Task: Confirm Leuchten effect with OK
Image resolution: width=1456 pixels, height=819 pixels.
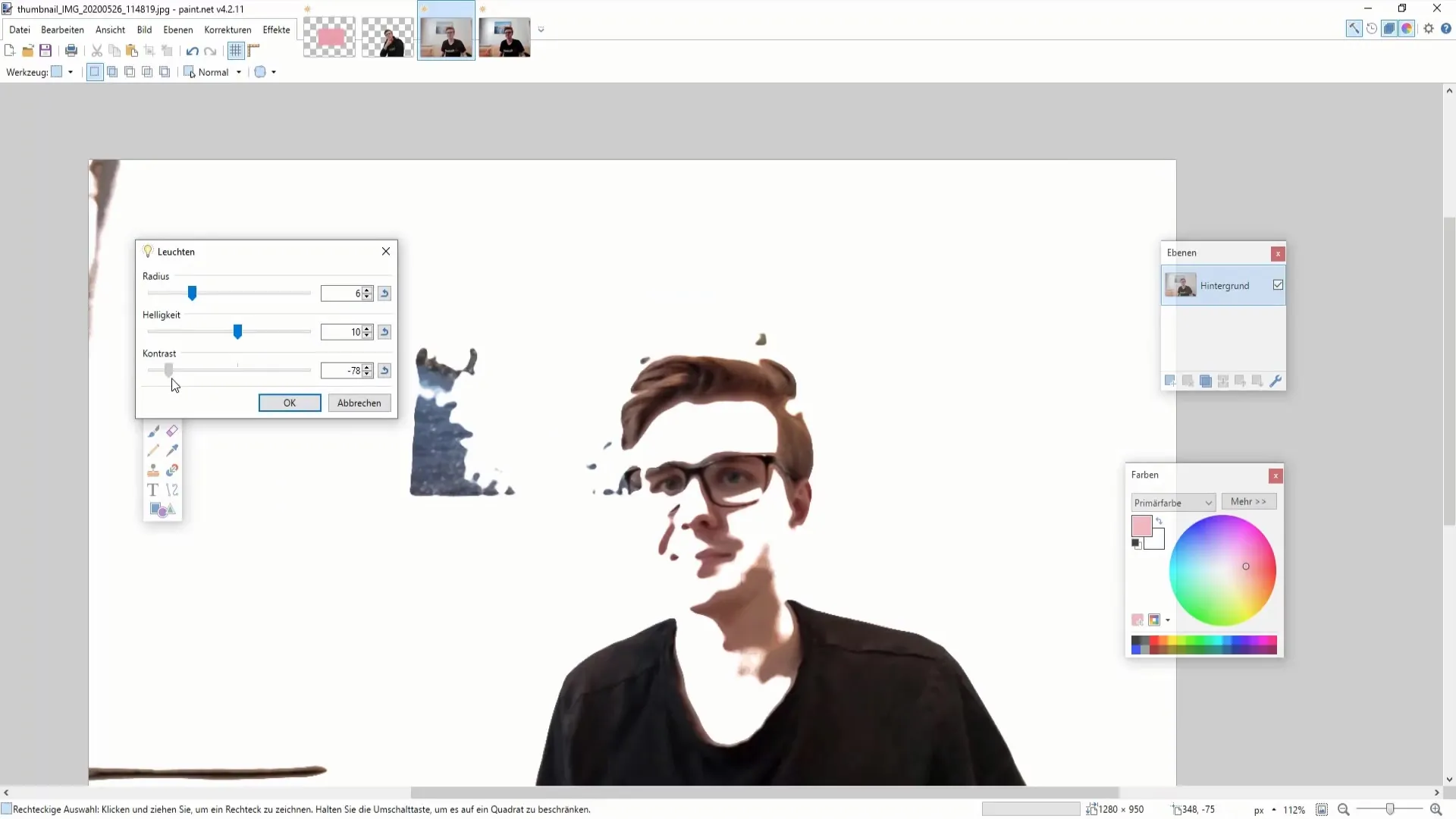Action: [x=290, y=403]
